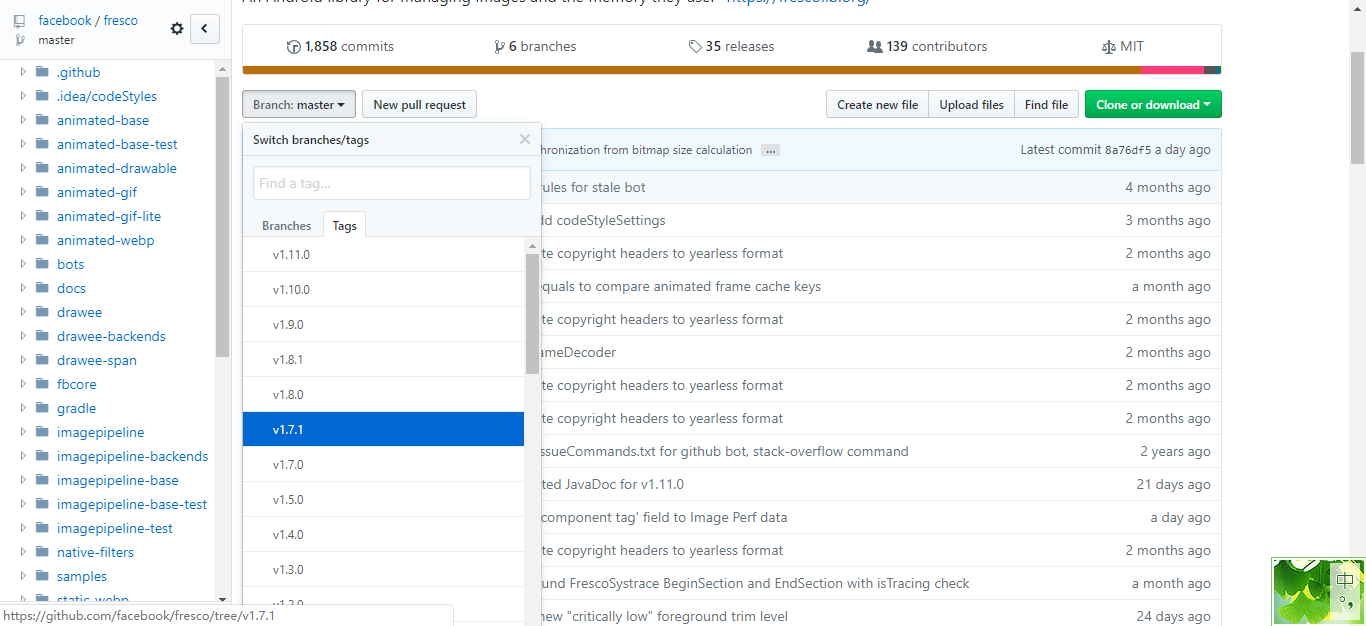This screenshot has height=626, width=1366.
Task: Click the folder icon of fbcore
Action: click(x=42, y=384)
